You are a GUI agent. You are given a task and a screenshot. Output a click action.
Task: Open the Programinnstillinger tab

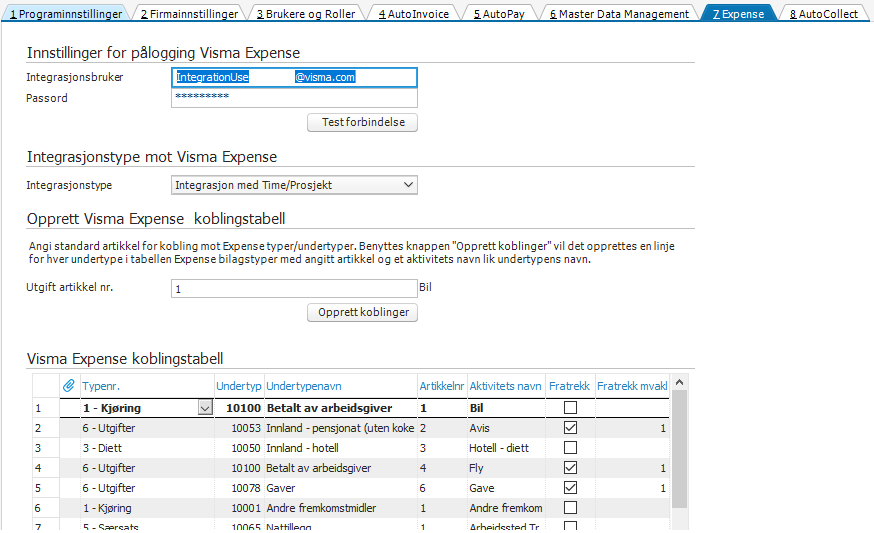[x=66, y=13]
